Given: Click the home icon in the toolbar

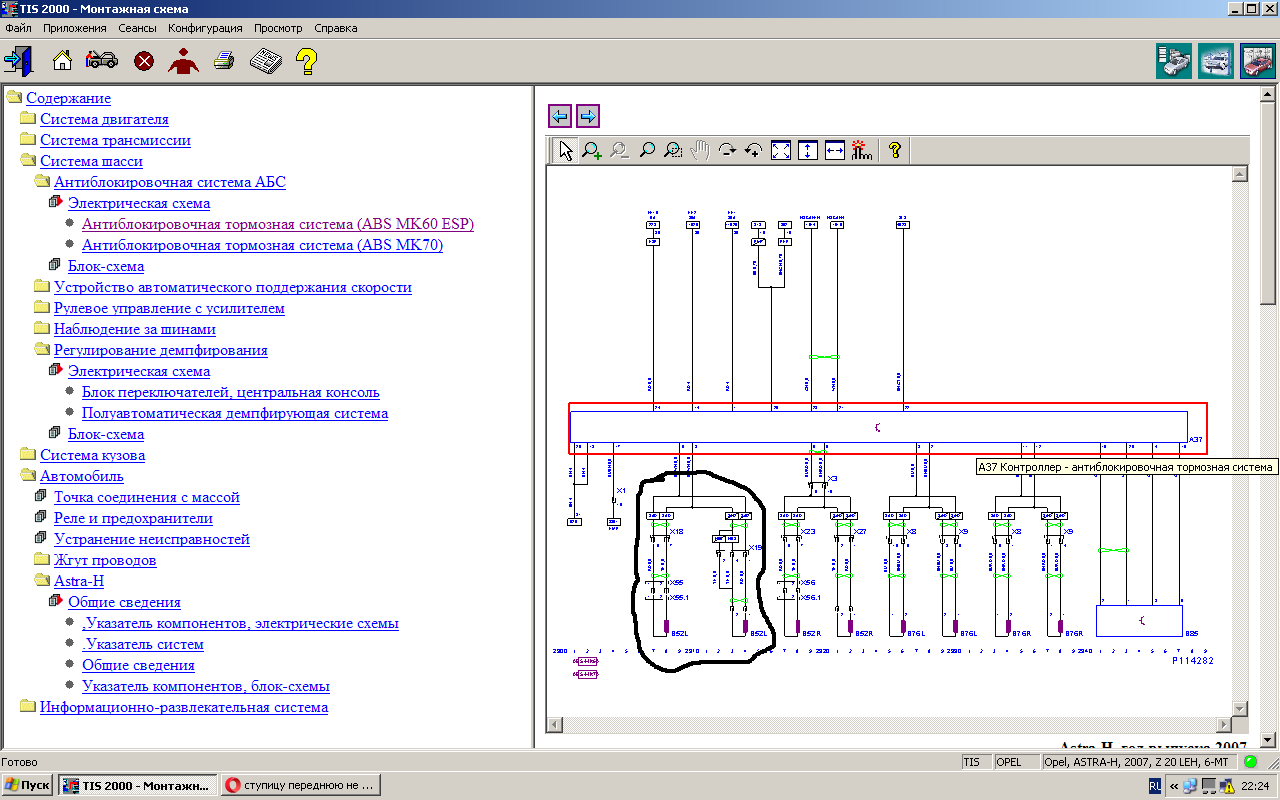Looking at the screenshot, I should click(x=62, y=61).
